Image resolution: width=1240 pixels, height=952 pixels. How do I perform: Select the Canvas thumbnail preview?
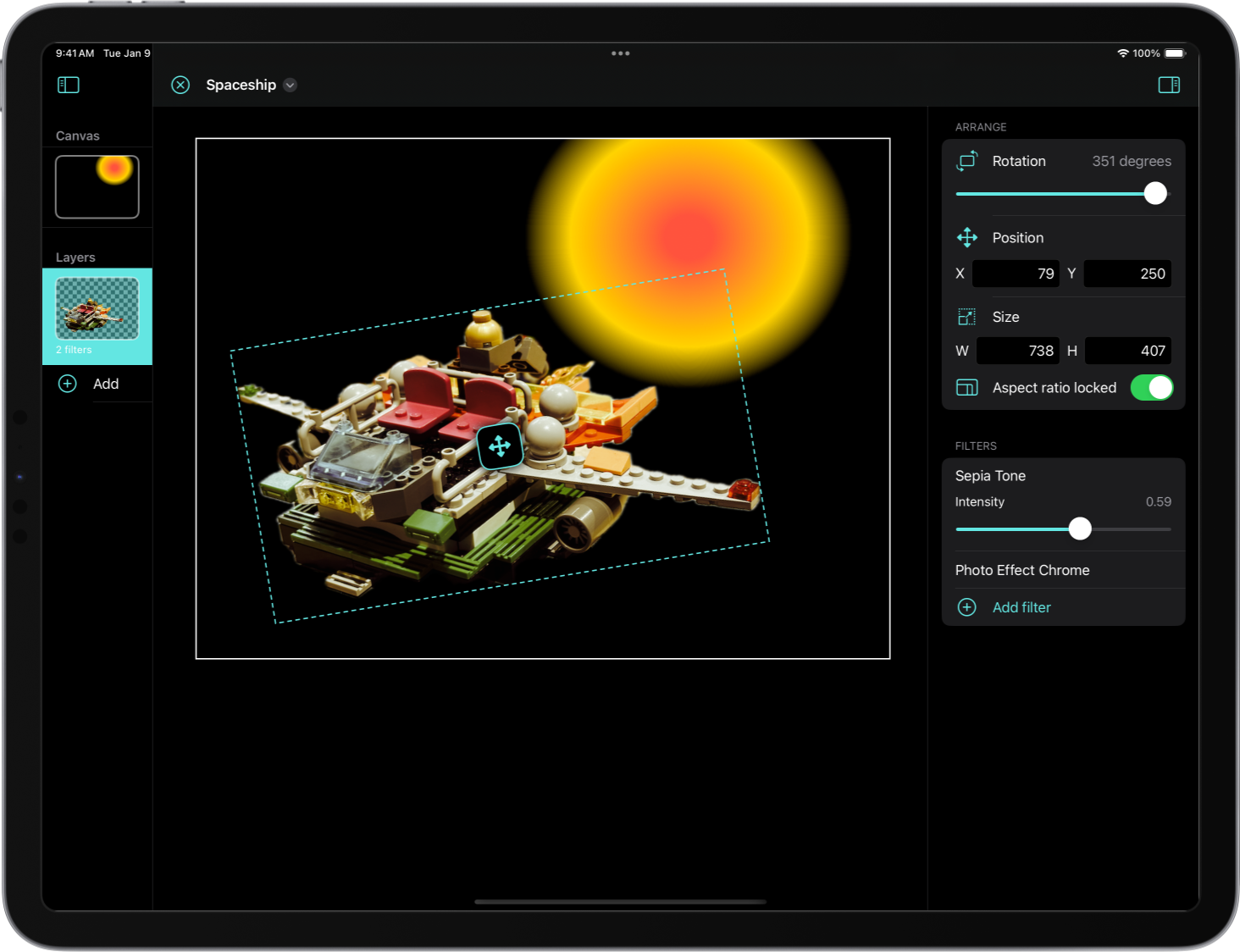97,186
